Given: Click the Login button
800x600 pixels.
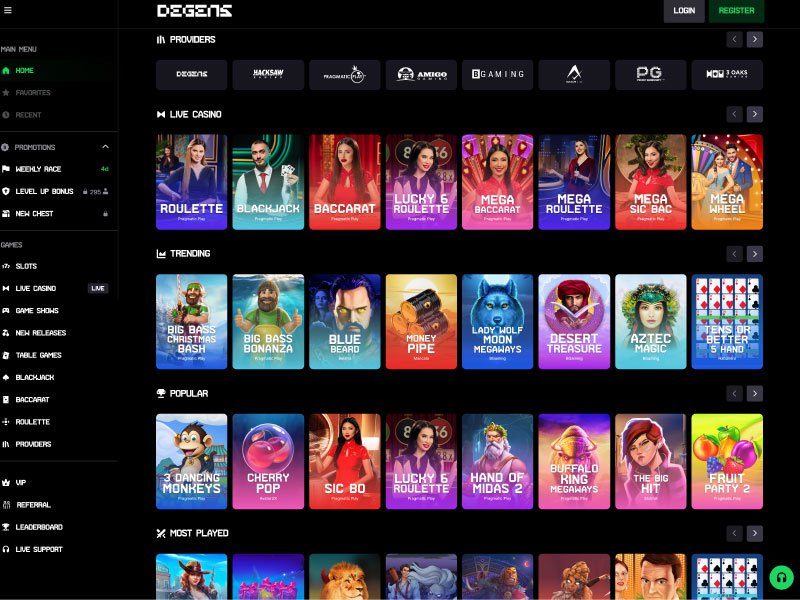Looking at the screenshot, I should click(684, 11).
